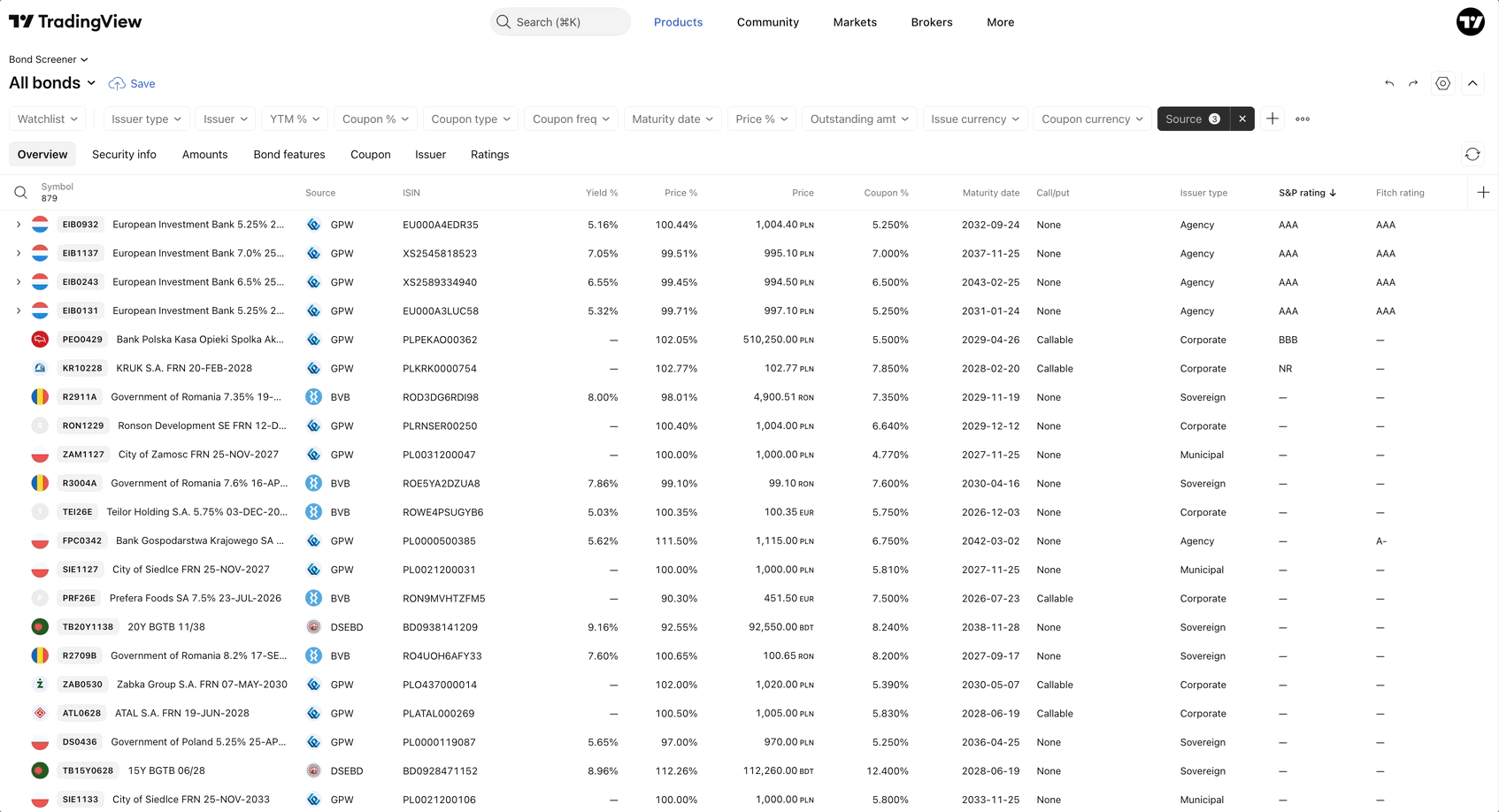
Task: Add a new filter with plus icon
Action: [1272, 119]
